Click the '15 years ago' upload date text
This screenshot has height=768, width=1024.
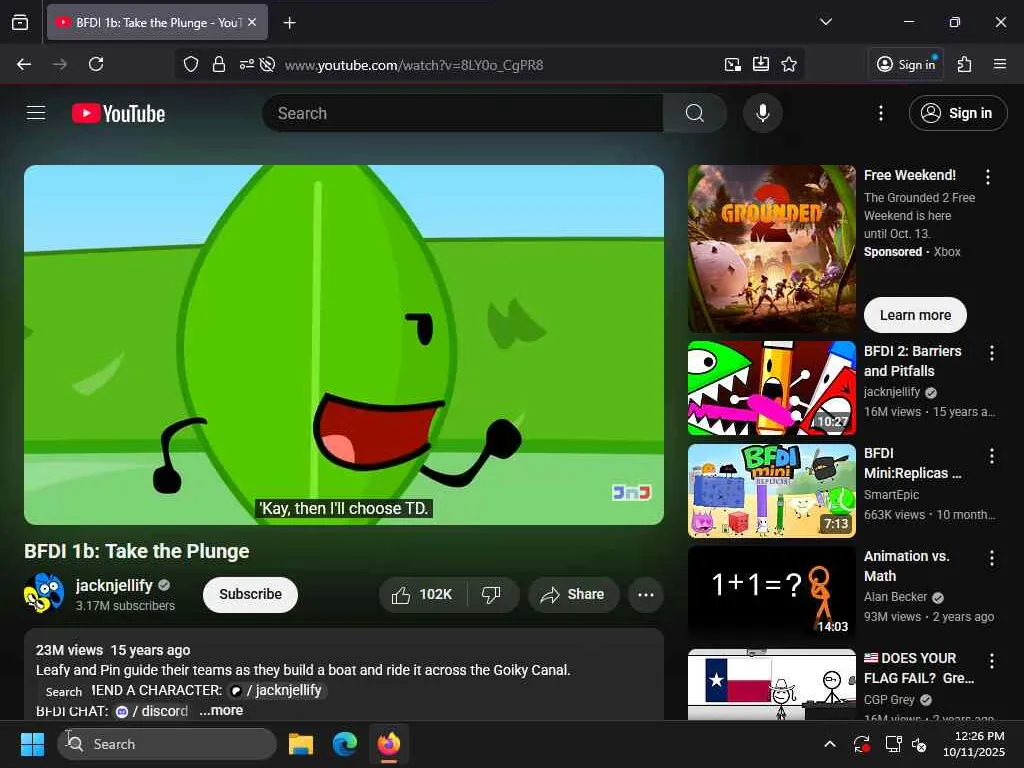150,650
